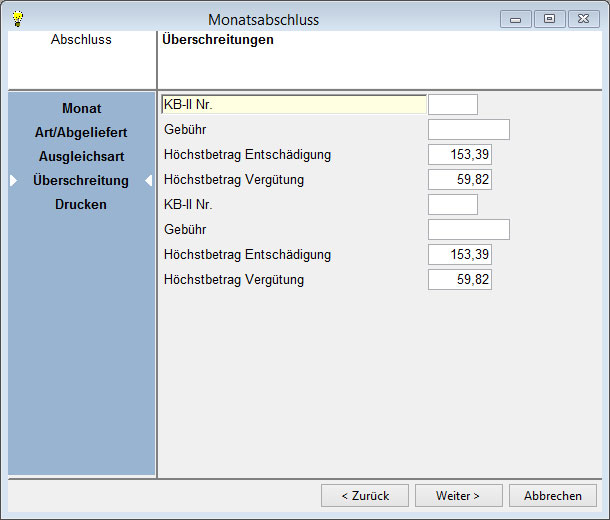Focus second Höchstbetrag Entschädigung field
Viewport: 610px width, 520px height.
[x=459, y=254]
